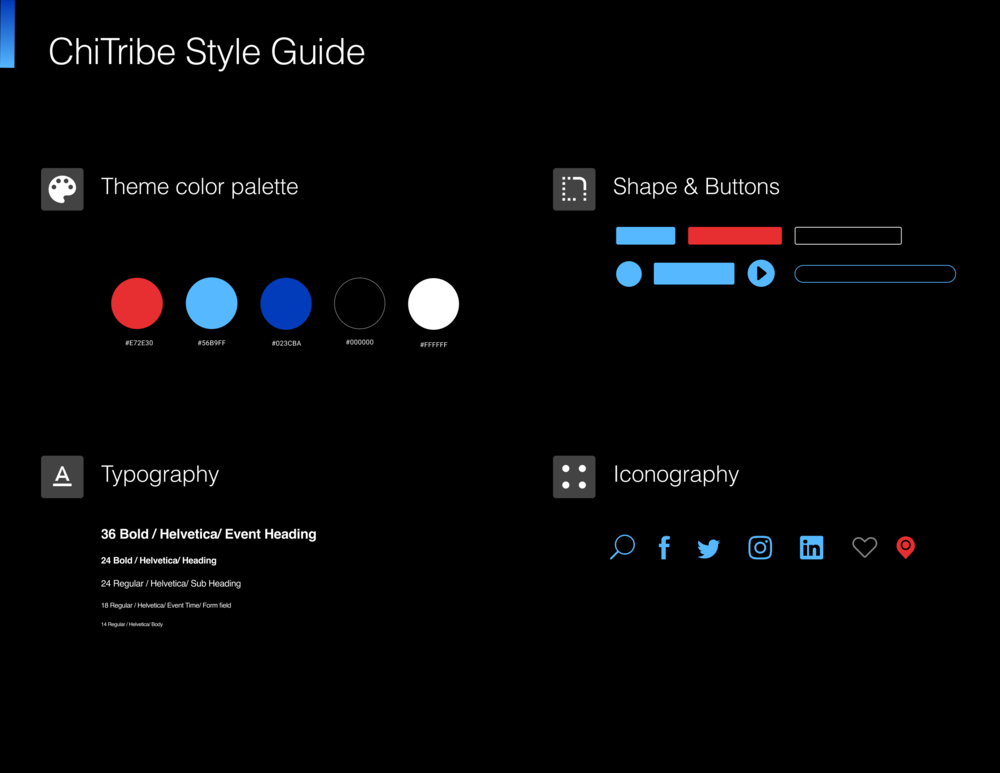Select the light blue #56B9FF swatch

212,304
